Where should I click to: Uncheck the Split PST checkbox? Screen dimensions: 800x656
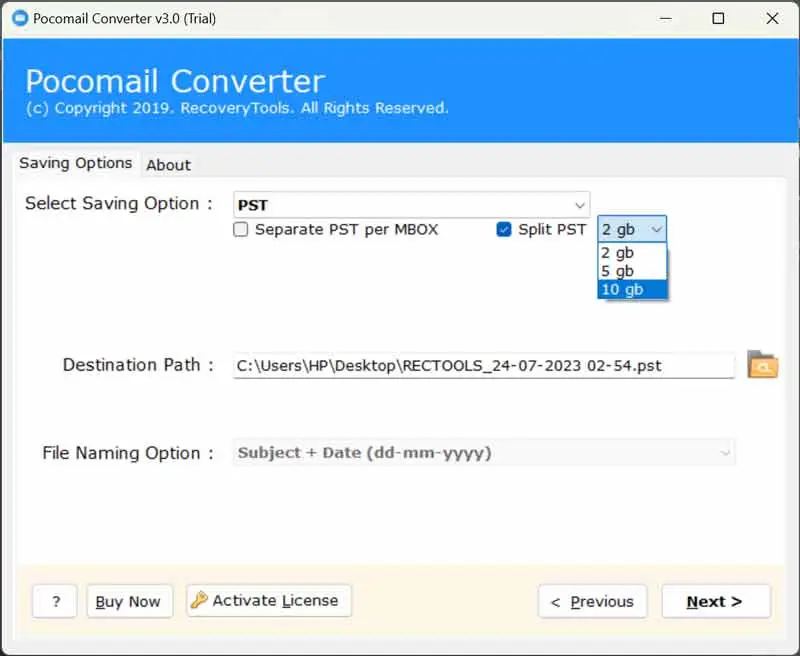504,230
